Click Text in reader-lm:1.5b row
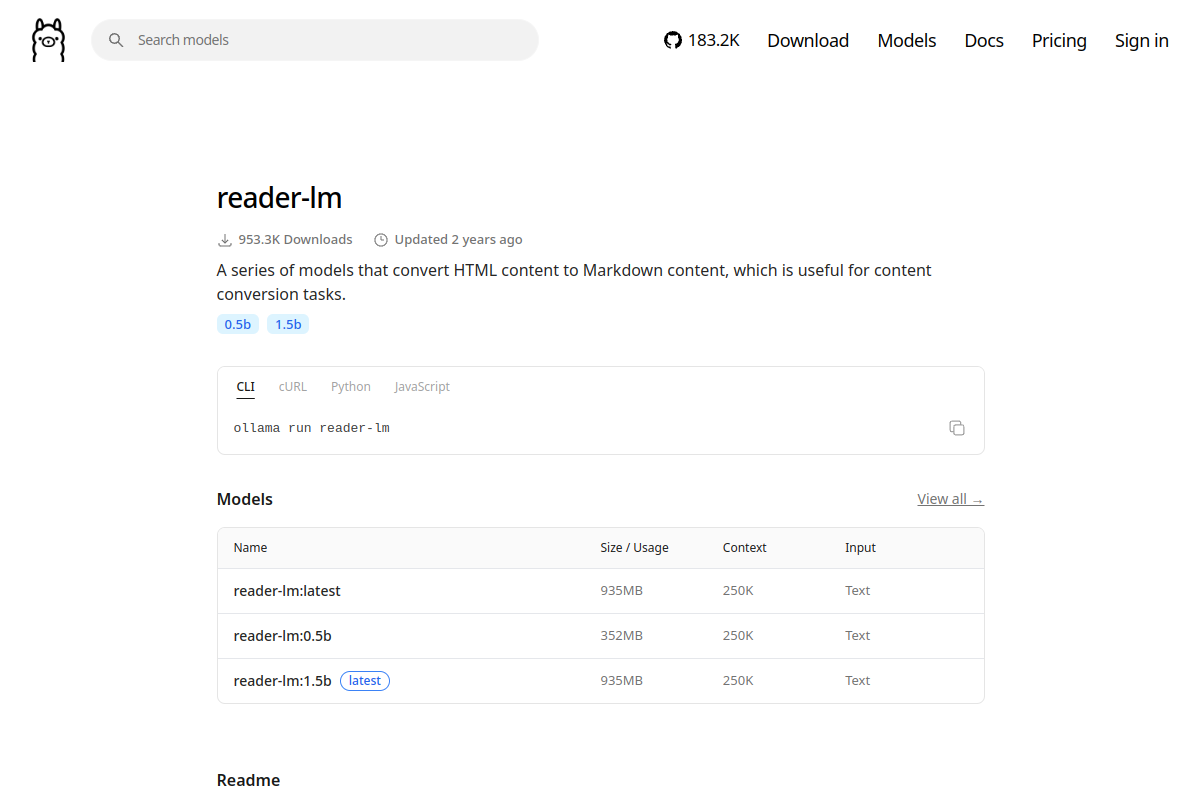This screenshot has height=800, width=1200. pos(857,681)
